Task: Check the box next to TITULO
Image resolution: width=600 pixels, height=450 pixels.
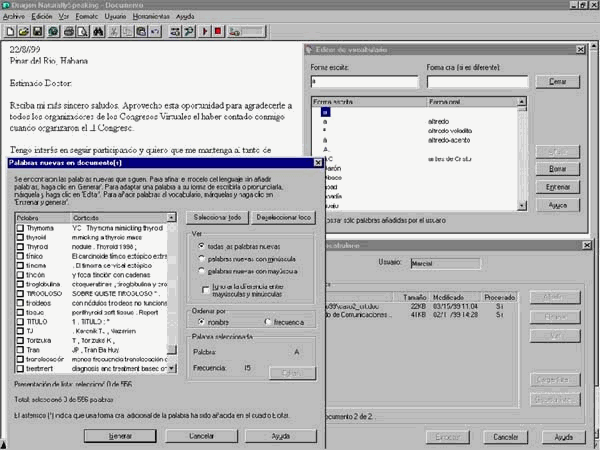Action: pos(20,321)
